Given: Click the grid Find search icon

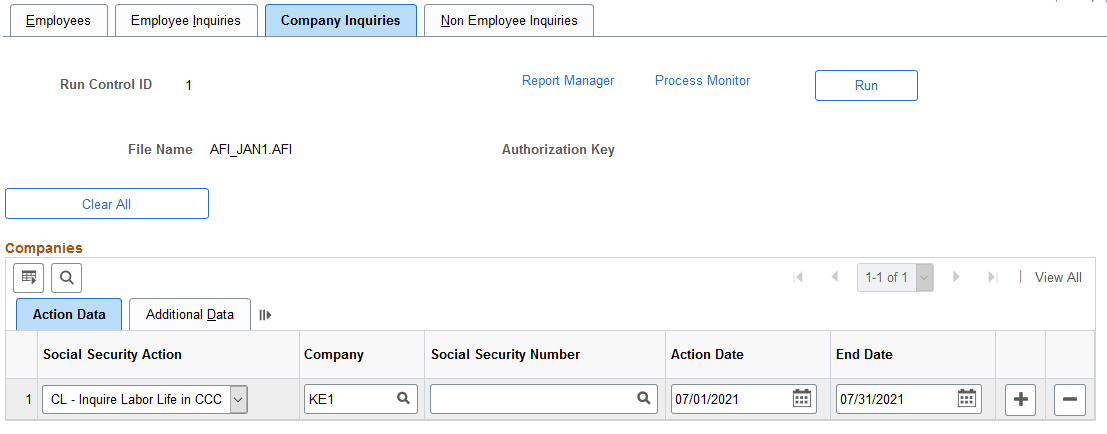Looking at the screenshot, I should [x=66, y=277].
